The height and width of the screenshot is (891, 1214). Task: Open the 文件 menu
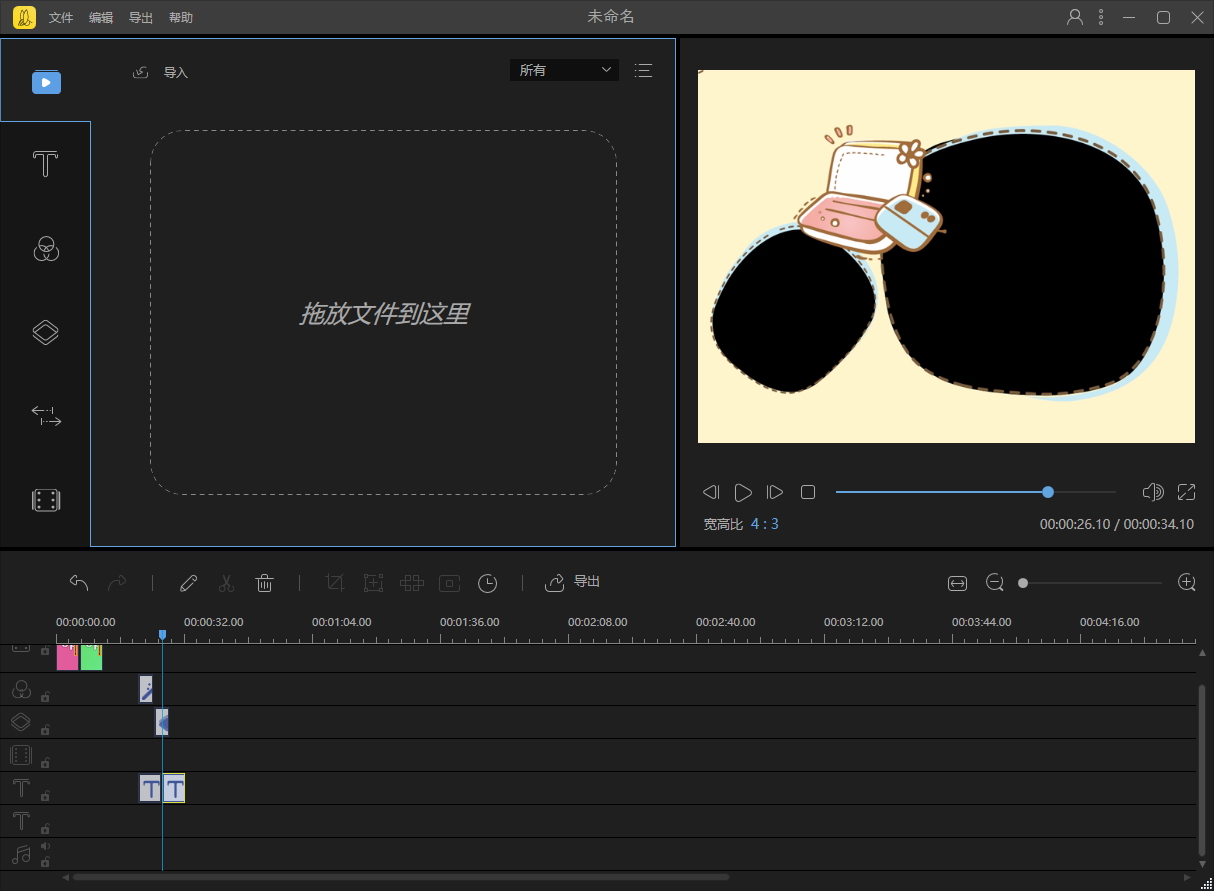coord(61,18)
